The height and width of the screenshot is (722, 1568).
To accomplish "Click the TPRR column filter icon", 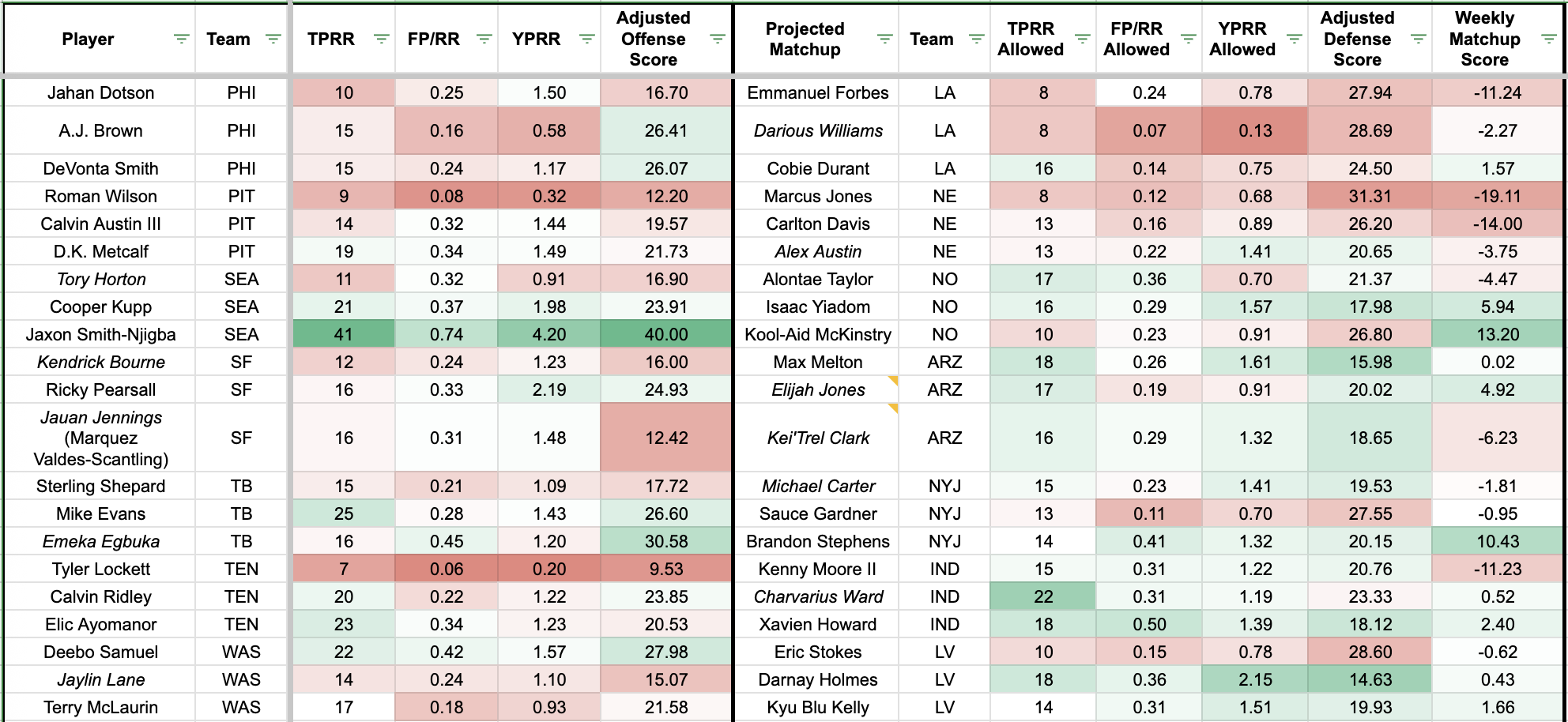I will [x=381, y=39].
